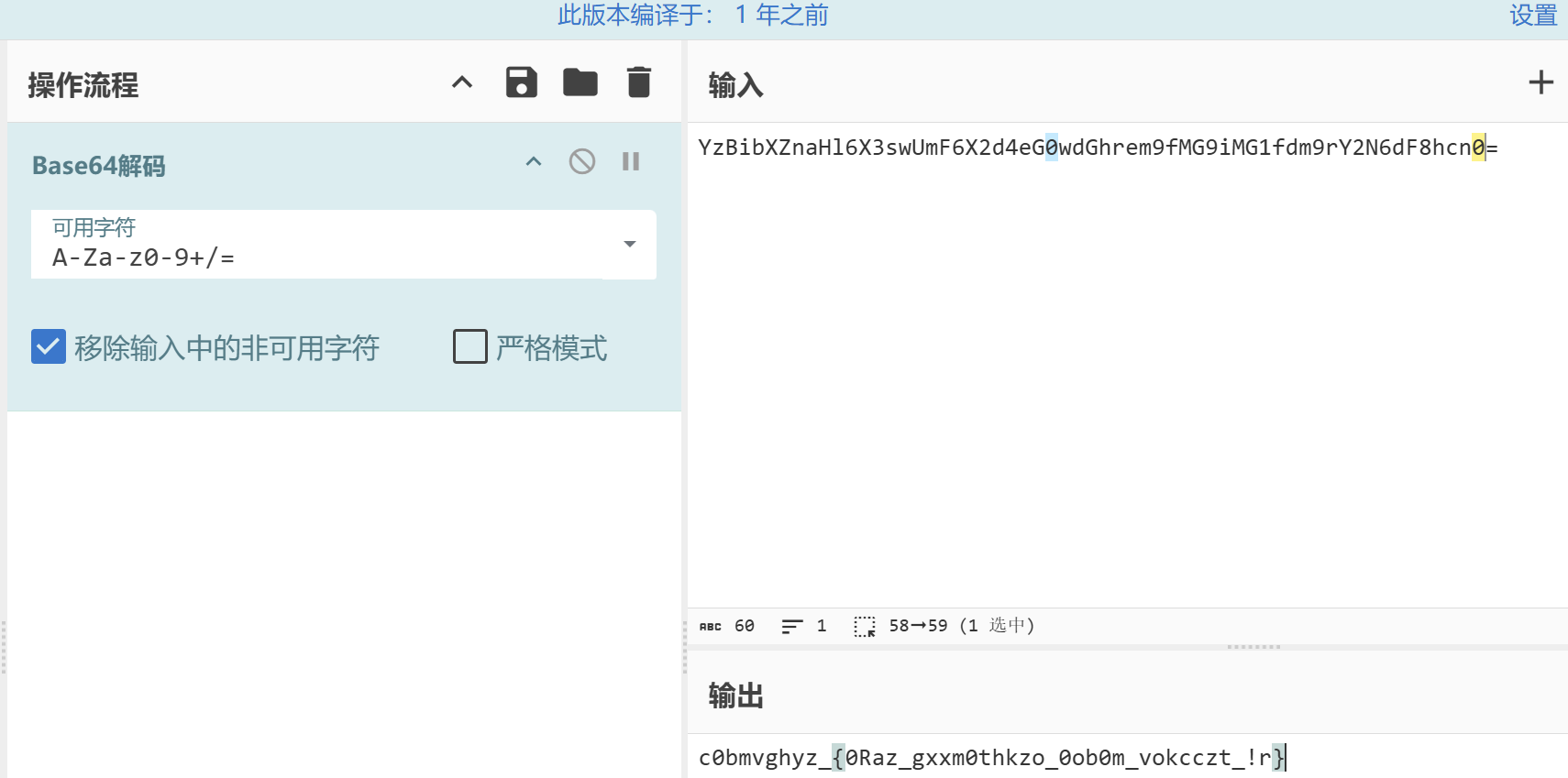Image resolution: width=1568 pixels, height=778 pixels.
Task: Disable the Base64解码 operation
Action: tap(581, 162)
